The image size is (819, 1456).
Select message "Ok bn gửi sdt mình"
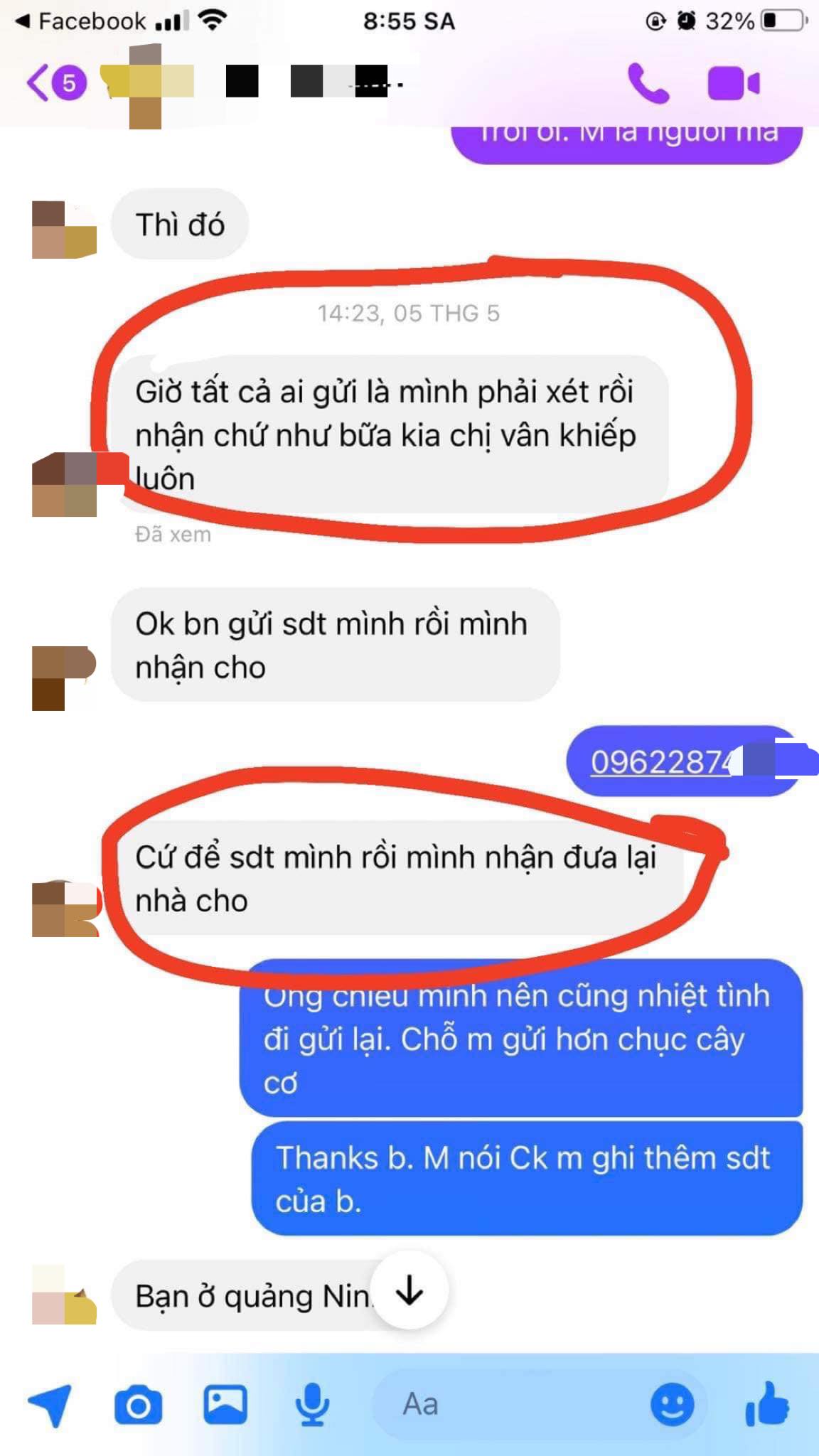pos(335,645)
